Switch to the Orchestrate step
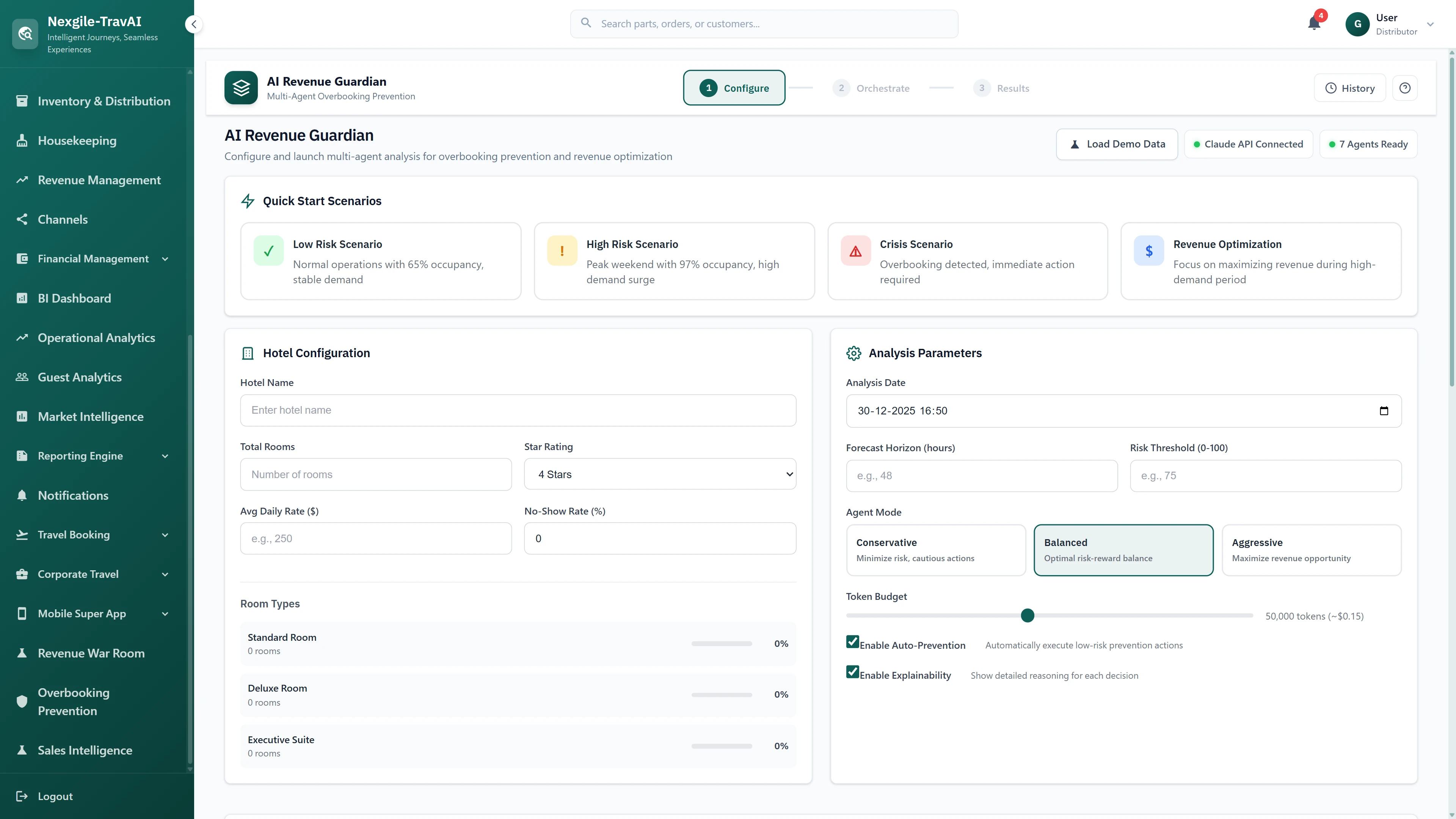This screenshot has width=1456, height=819. 871,88
